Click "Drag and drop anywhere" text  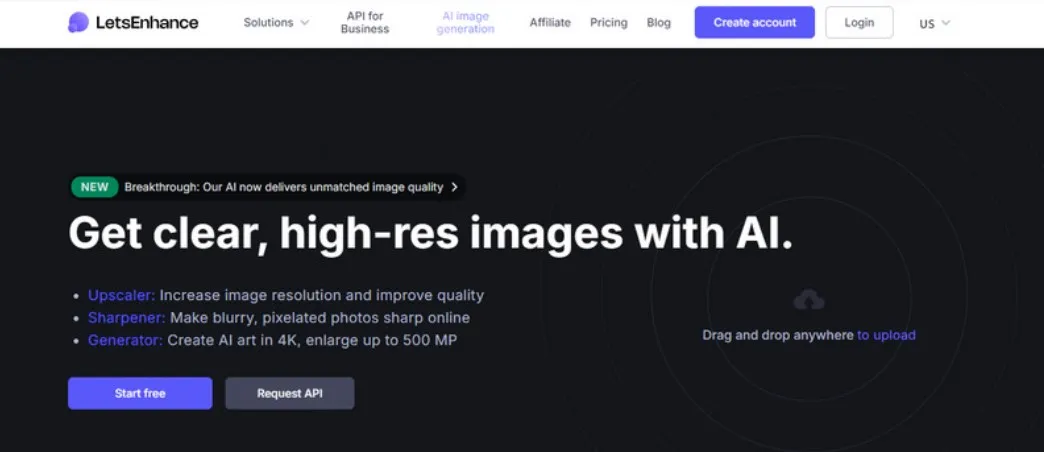coord(778,335)
